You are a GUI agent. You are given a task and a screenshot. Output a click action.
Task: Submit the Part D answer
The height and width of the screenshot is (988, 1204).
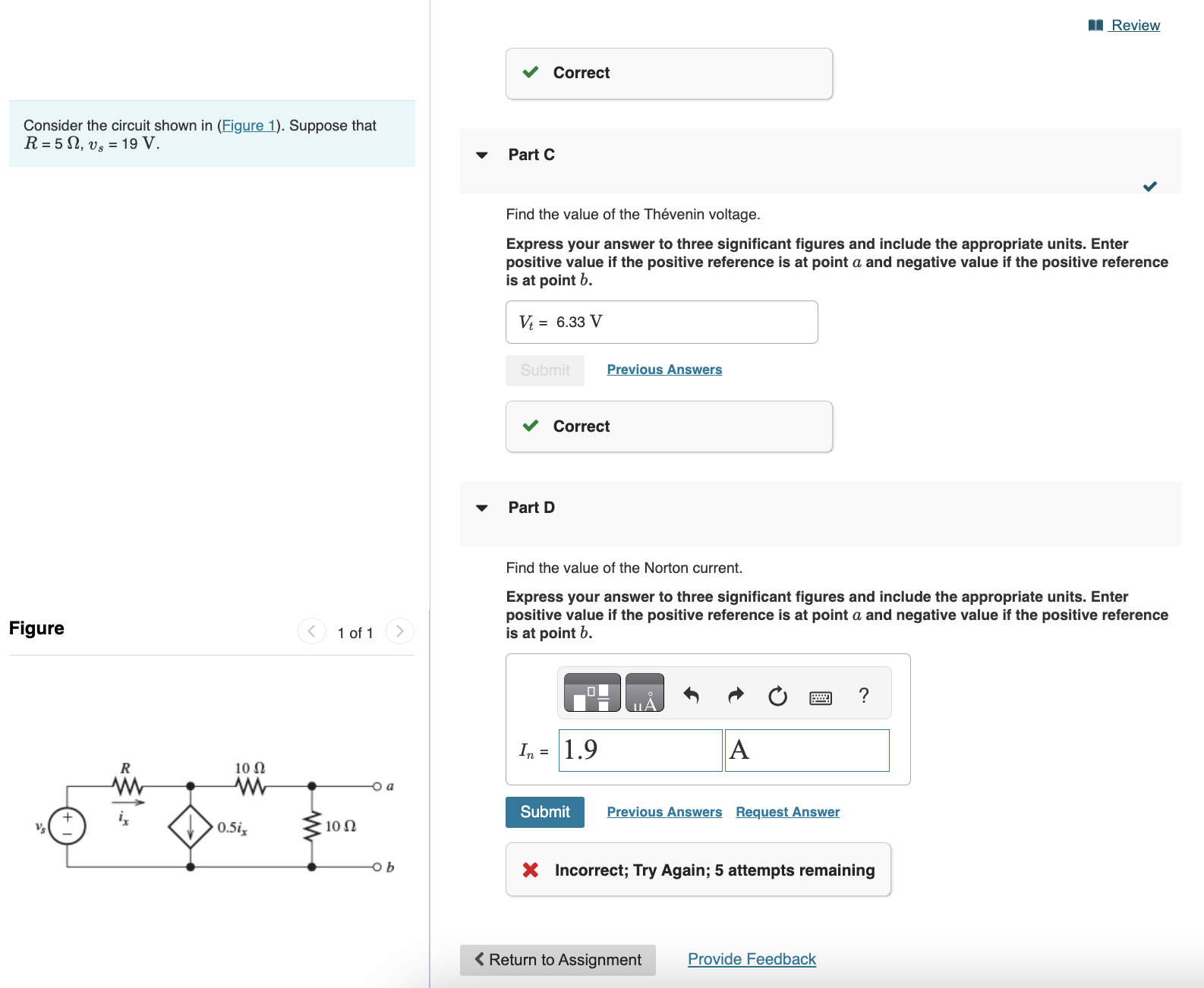click(x=545, y=812)
